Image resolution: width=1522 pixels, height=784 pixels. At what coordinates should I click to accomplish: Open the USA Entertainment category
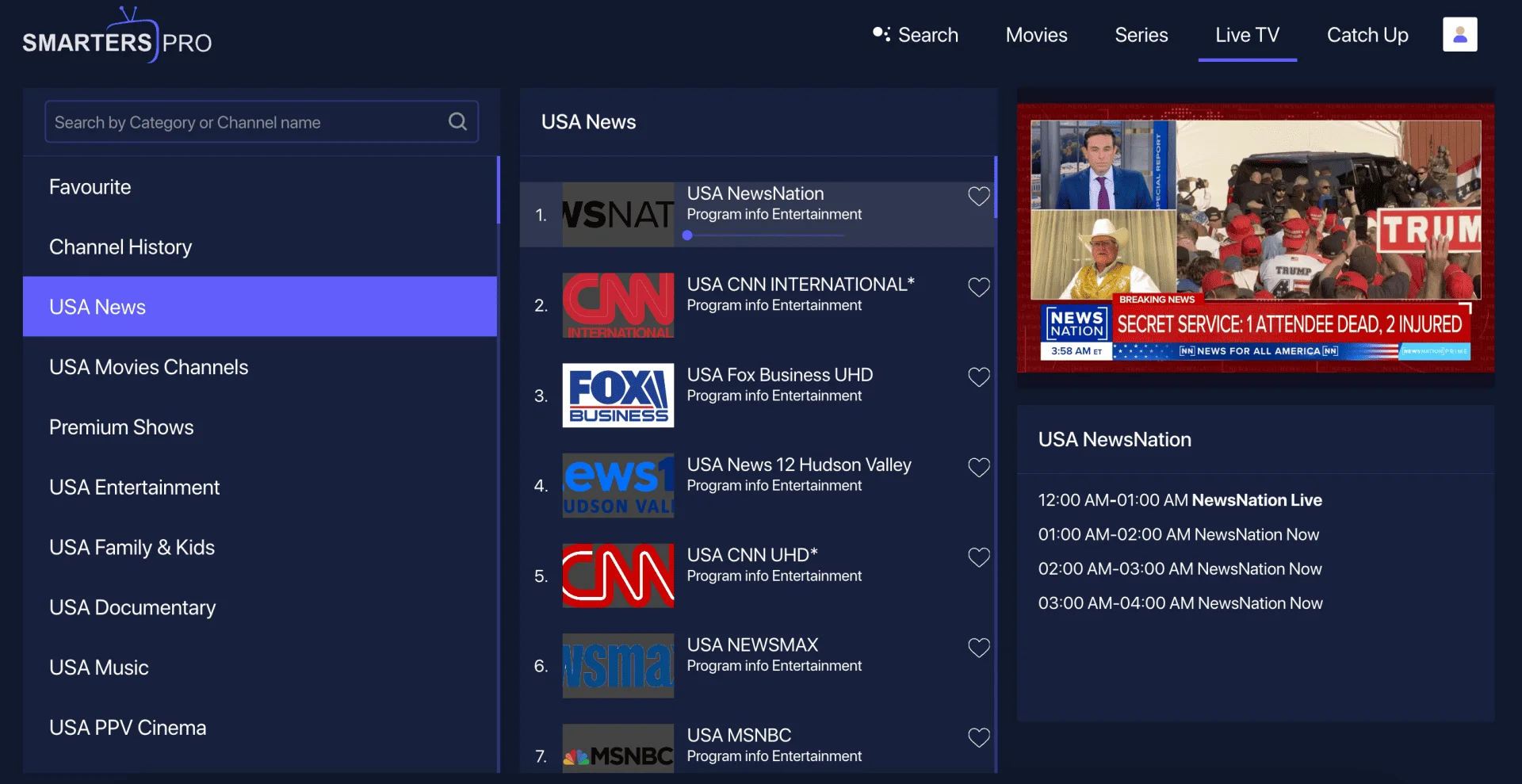coord(260,488)
